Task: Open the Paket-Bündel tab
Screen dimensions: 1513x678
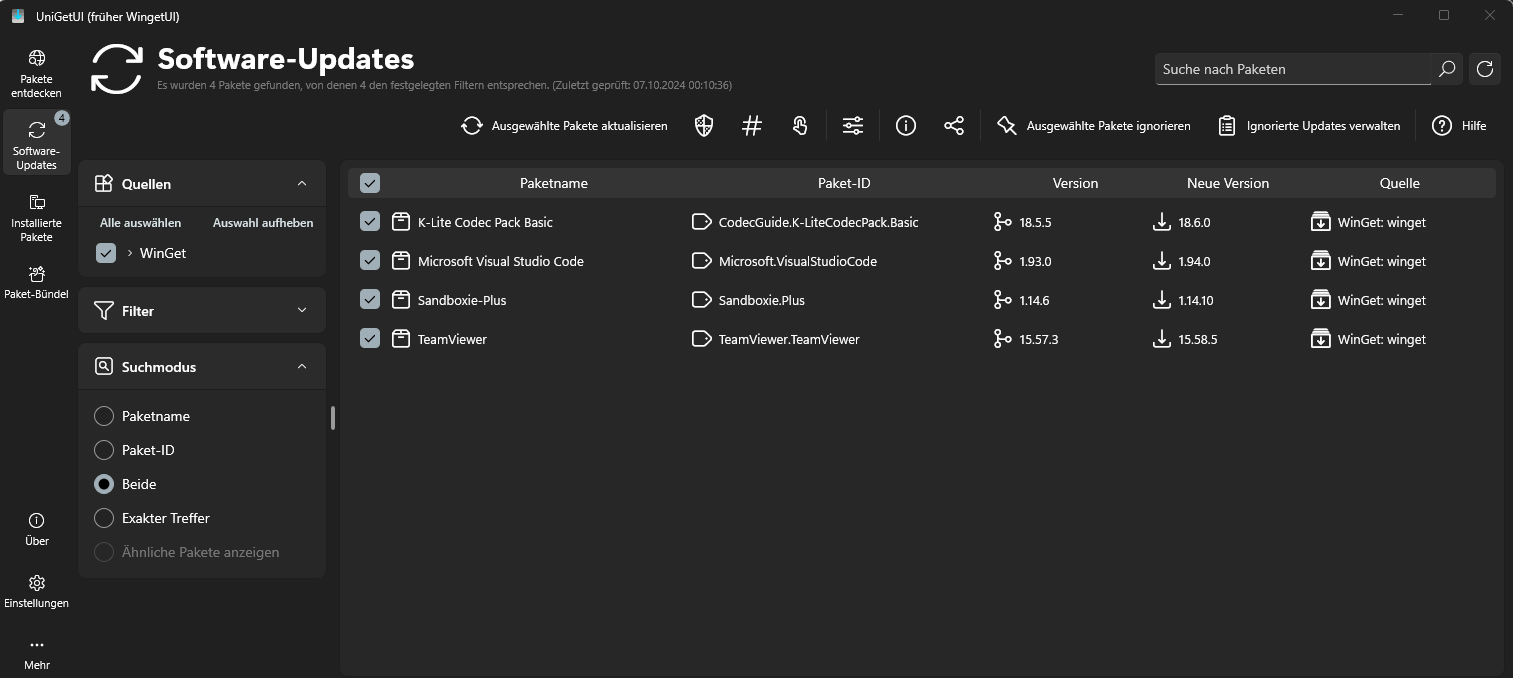Action: (37, 283)
